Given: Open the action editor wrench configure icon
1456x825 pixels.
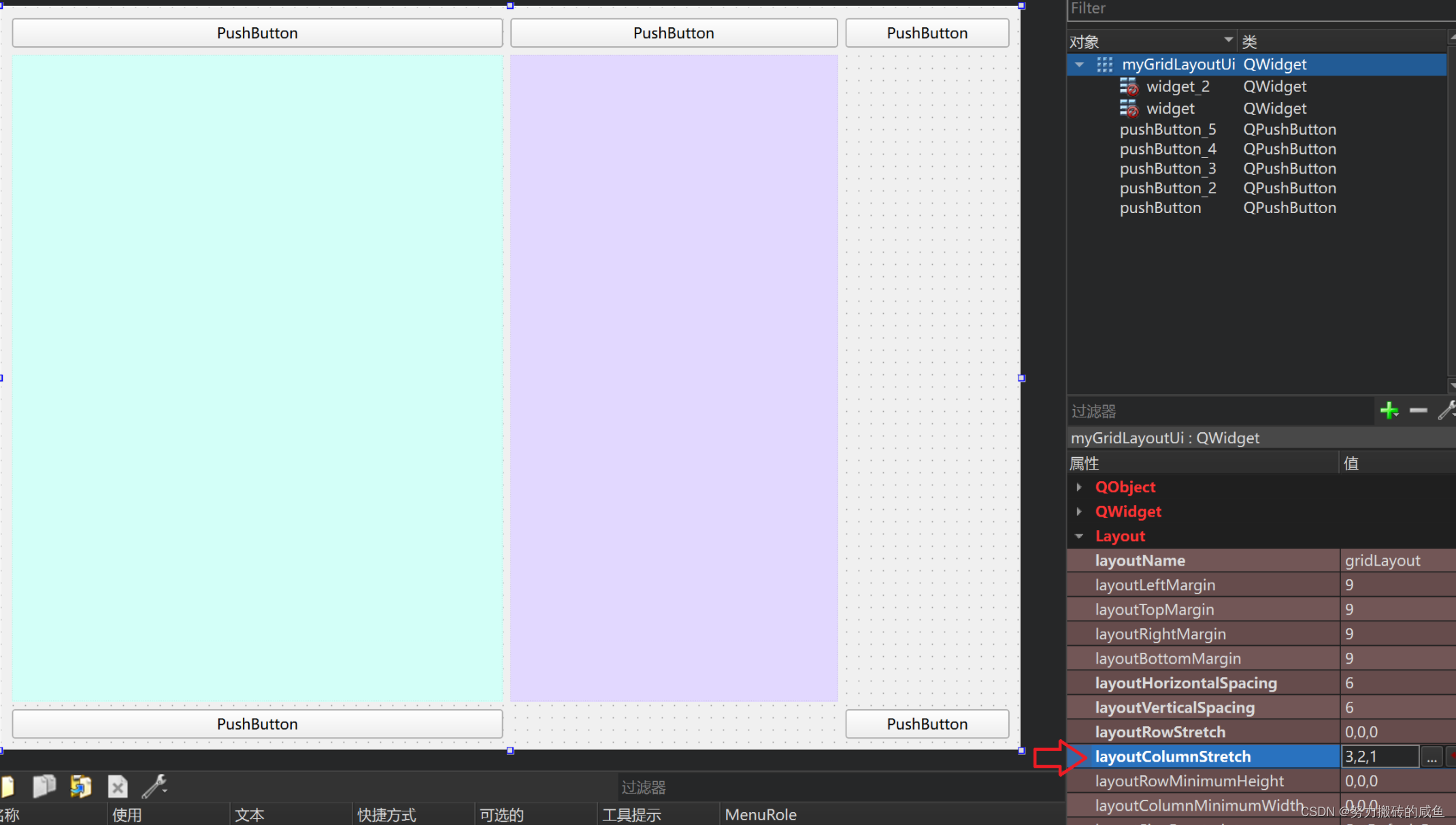Looking at the screenshot, I should click(x=154, y=787).
